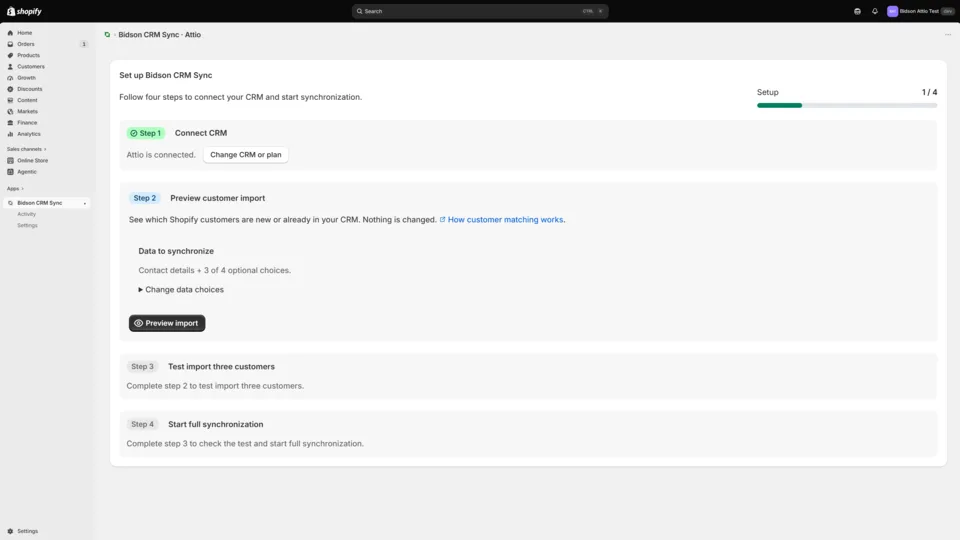Click the Markets globe icon
Viewport: 960px width, 540px height.
(x=10, y=111)
